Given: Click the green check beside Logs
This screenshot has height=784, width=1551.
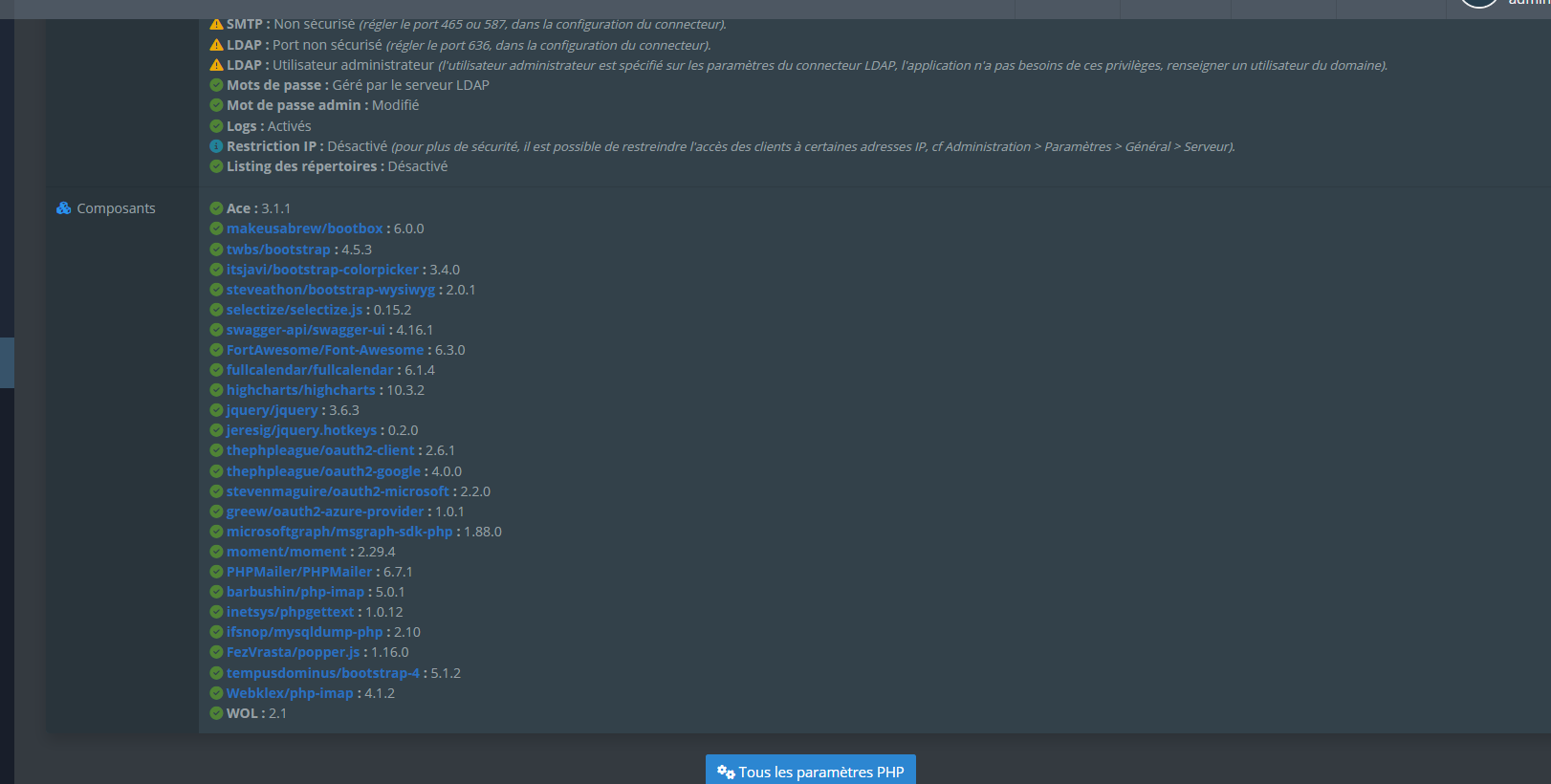Looking at the screenshot, I should click(216, 126).
